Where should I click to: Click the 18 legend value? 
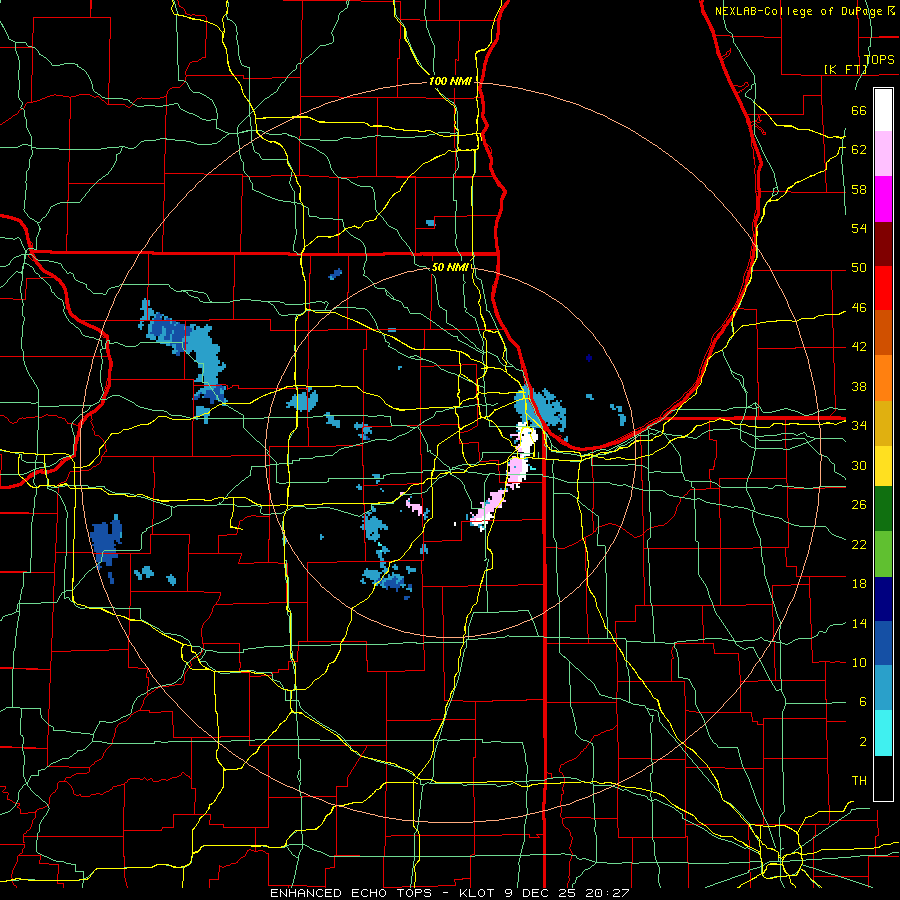[859, 584]
